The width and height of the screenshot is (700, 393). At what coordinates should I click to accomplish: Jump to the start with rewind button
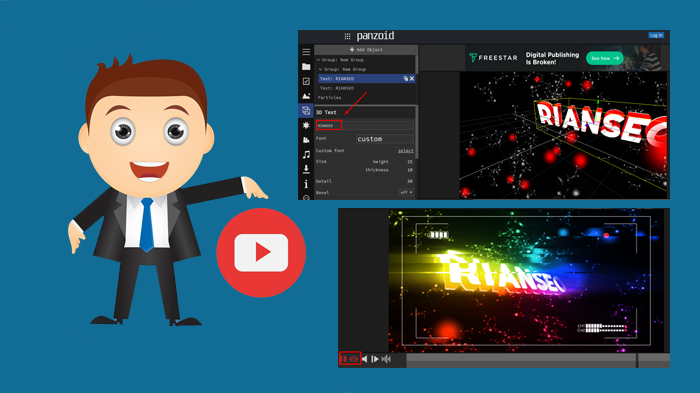click(365, 359)
